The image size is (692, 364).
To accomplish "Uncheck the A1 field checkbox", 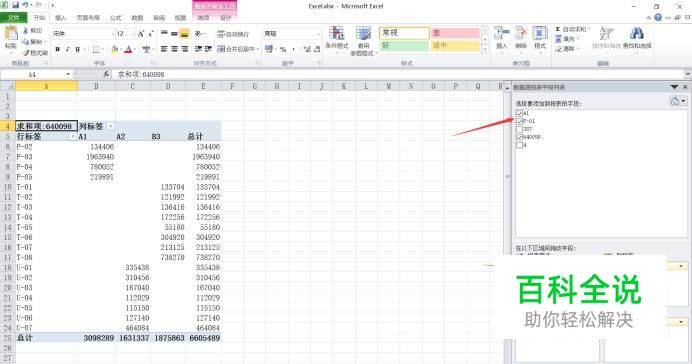I will (x=519, y=113).
